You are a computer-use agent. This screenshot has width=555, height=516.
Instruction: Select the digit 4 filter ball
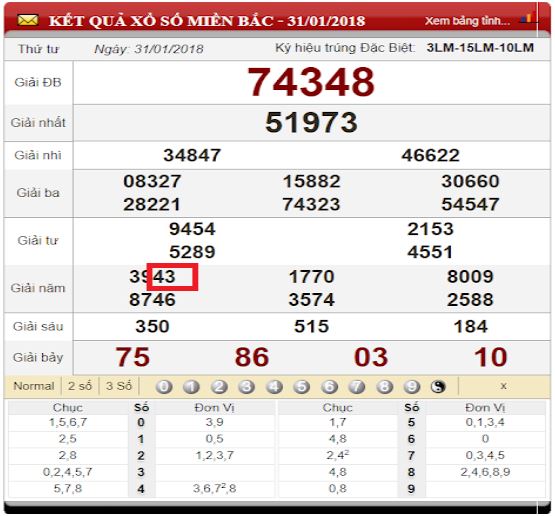[274, 386]
